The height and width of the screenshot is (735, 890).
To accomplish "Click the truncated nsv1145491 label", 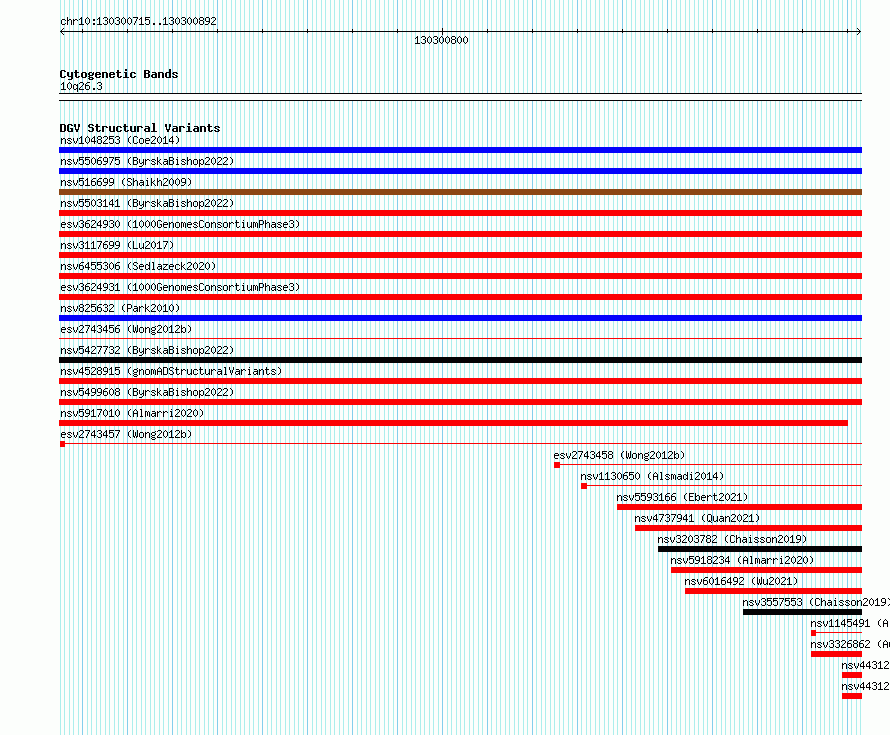I will (x=850, y=623).
